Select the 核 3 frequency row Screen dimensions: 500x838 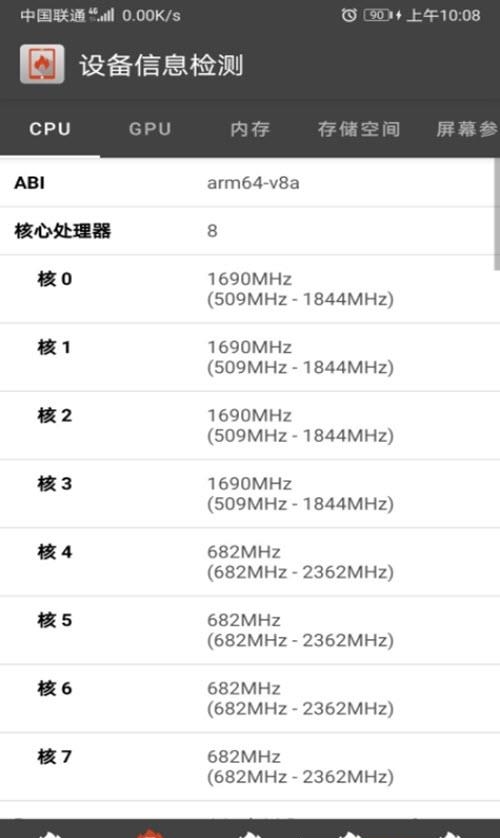point(247,493)
